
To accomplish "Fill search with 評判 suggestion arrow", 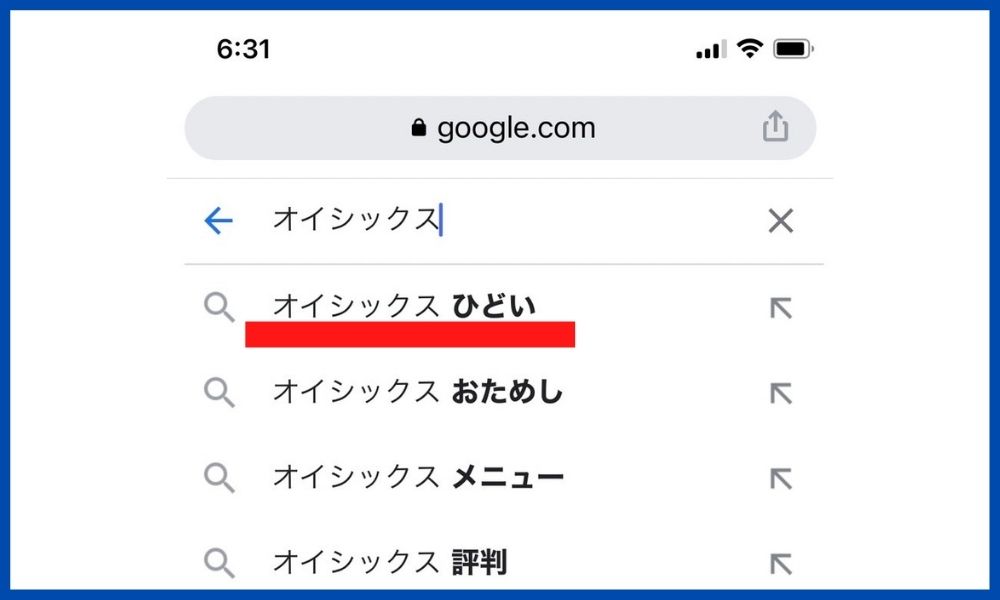I will 781,564.
